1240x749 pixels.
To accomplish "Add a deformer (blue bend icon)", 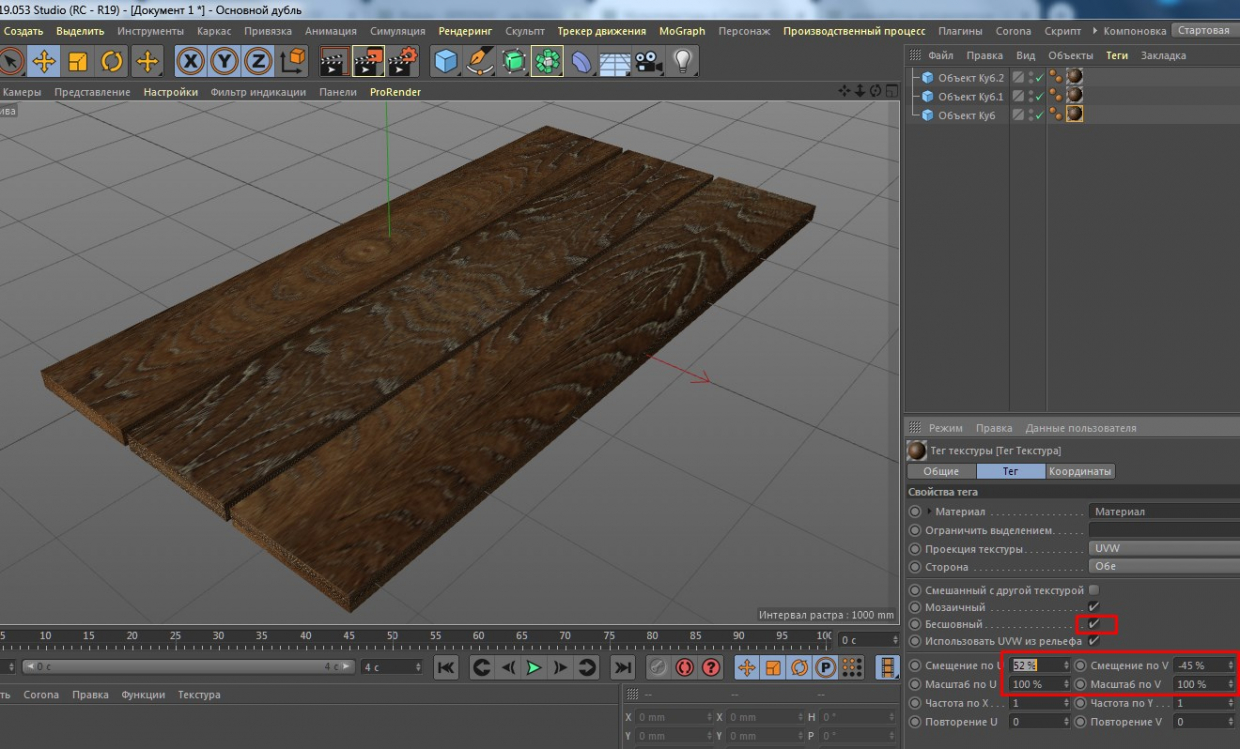I will tap(581, 62).
